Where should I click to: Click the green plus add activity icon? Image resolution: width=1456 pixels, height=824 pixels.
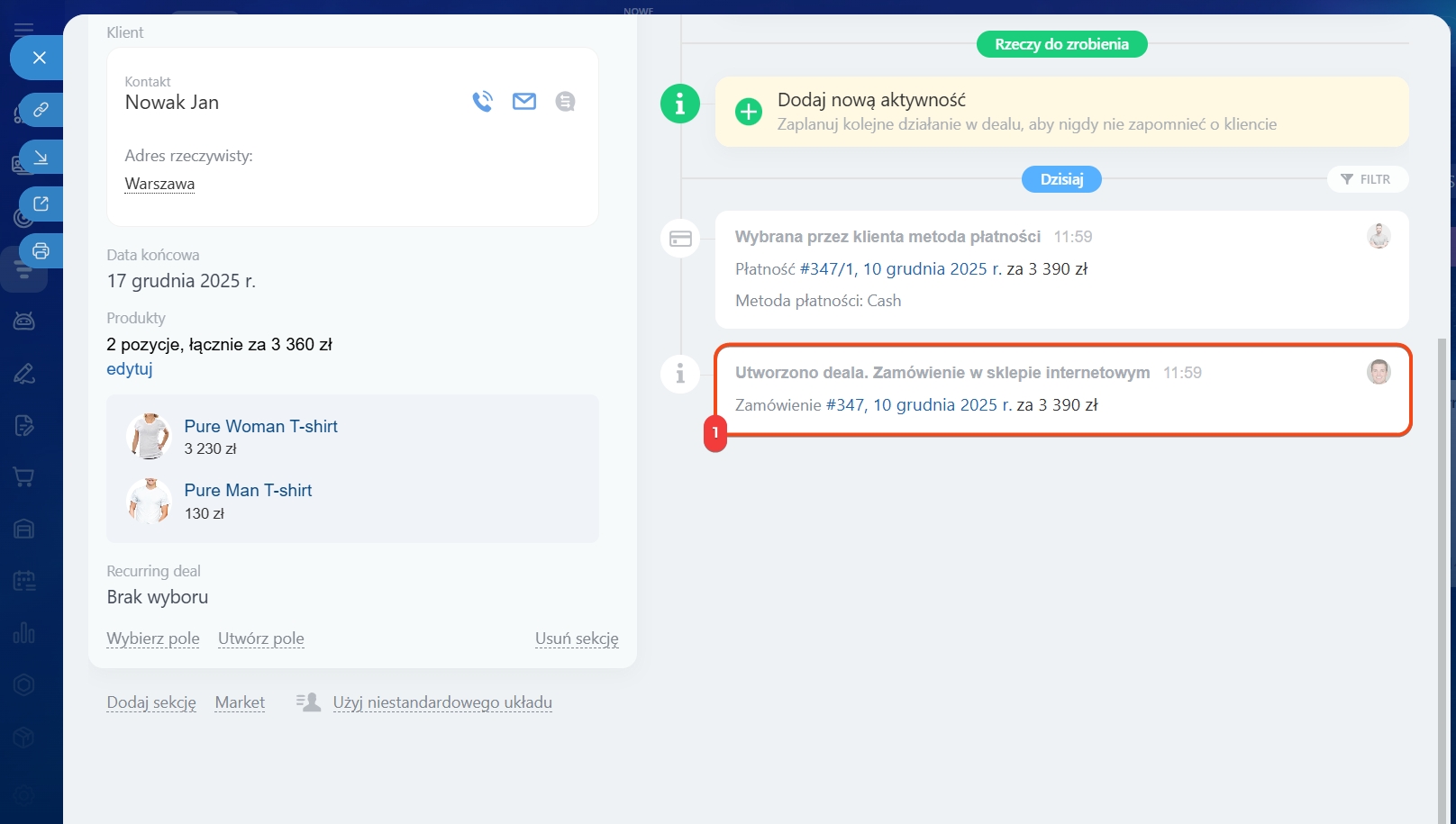(748, 112)
